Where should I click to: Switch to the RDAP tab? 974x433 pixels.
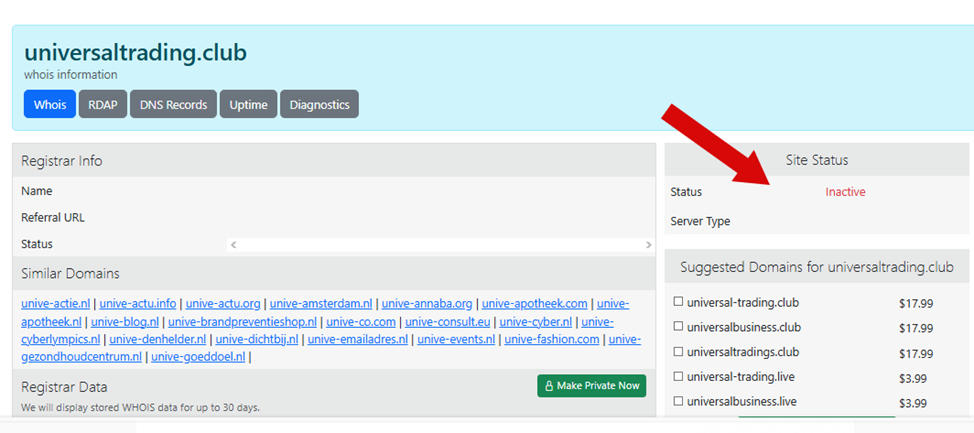(x=103, y=104)
